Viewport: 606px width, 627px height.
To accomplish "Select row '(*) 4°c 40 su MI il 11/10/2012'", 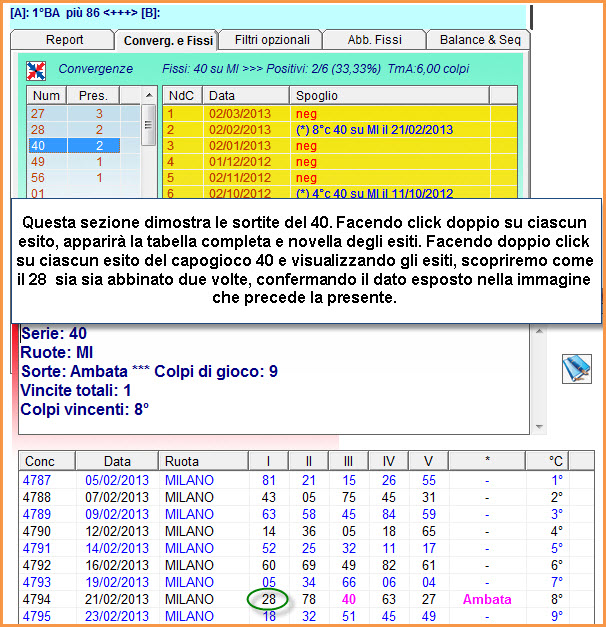I will coord(340,193).
